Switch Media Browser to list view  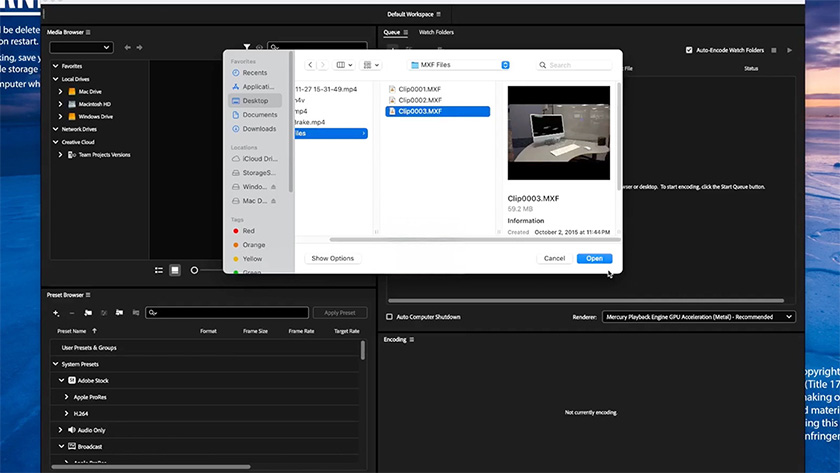click(x=159, y=270)
